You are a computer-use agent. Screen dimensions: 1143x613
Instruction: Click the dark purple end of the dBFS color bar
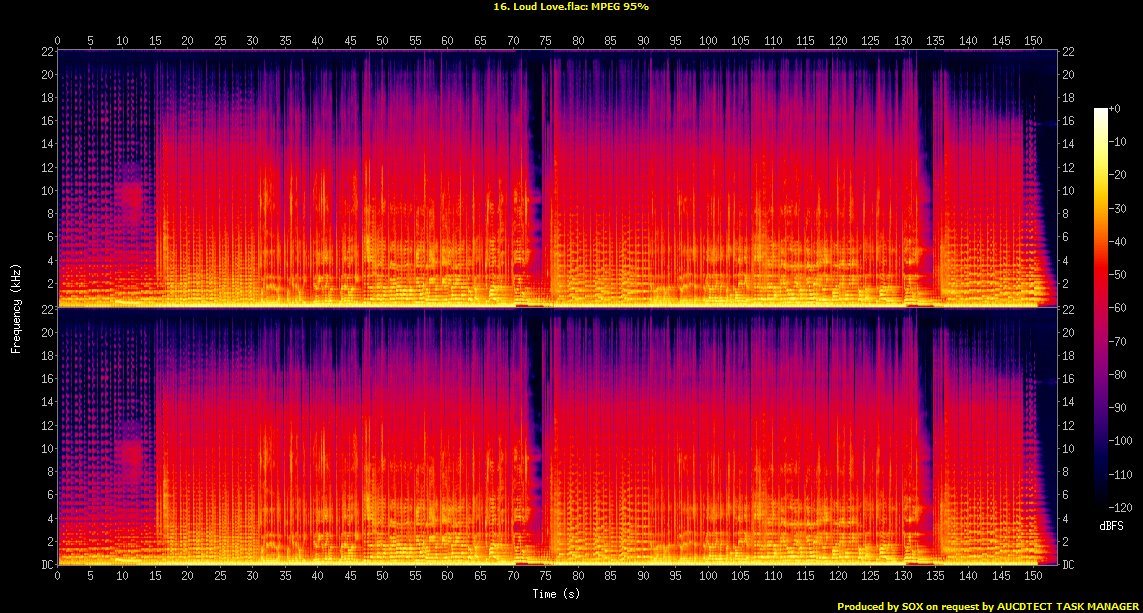tap(1101, 502)
